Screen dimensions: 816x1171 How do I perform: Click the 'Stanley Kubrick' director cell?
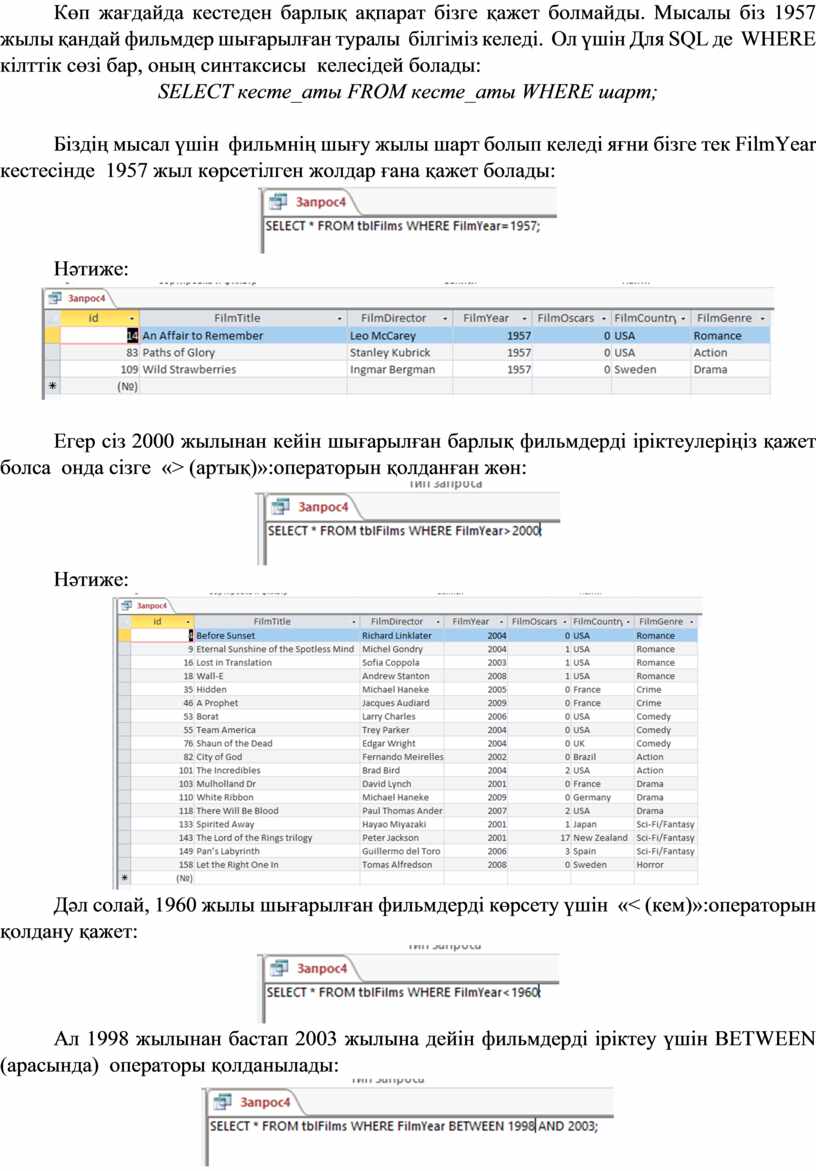point(400,352)
